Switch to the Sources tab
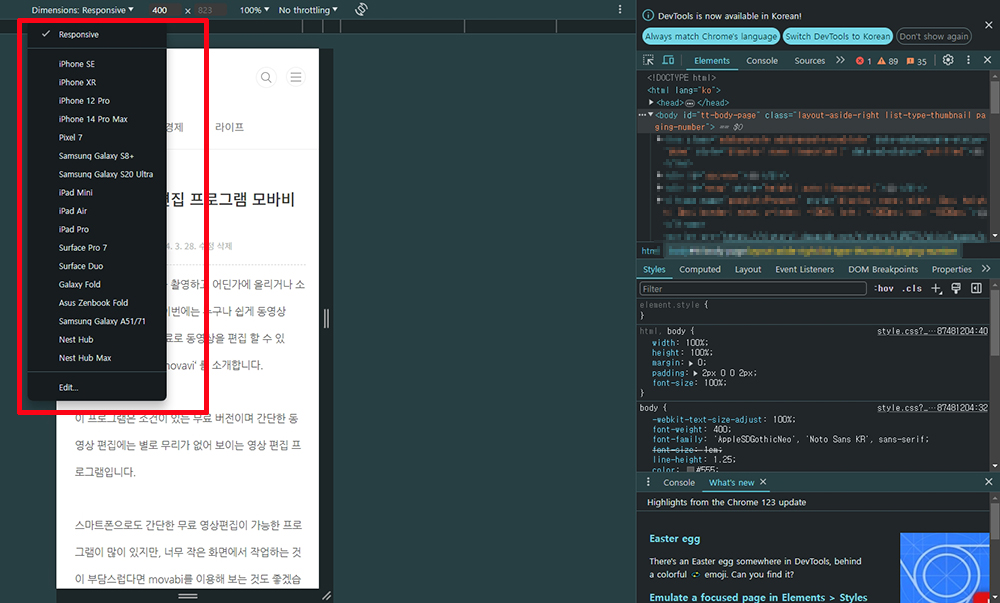Viewport: 1000px width, 603px height. 810,61
